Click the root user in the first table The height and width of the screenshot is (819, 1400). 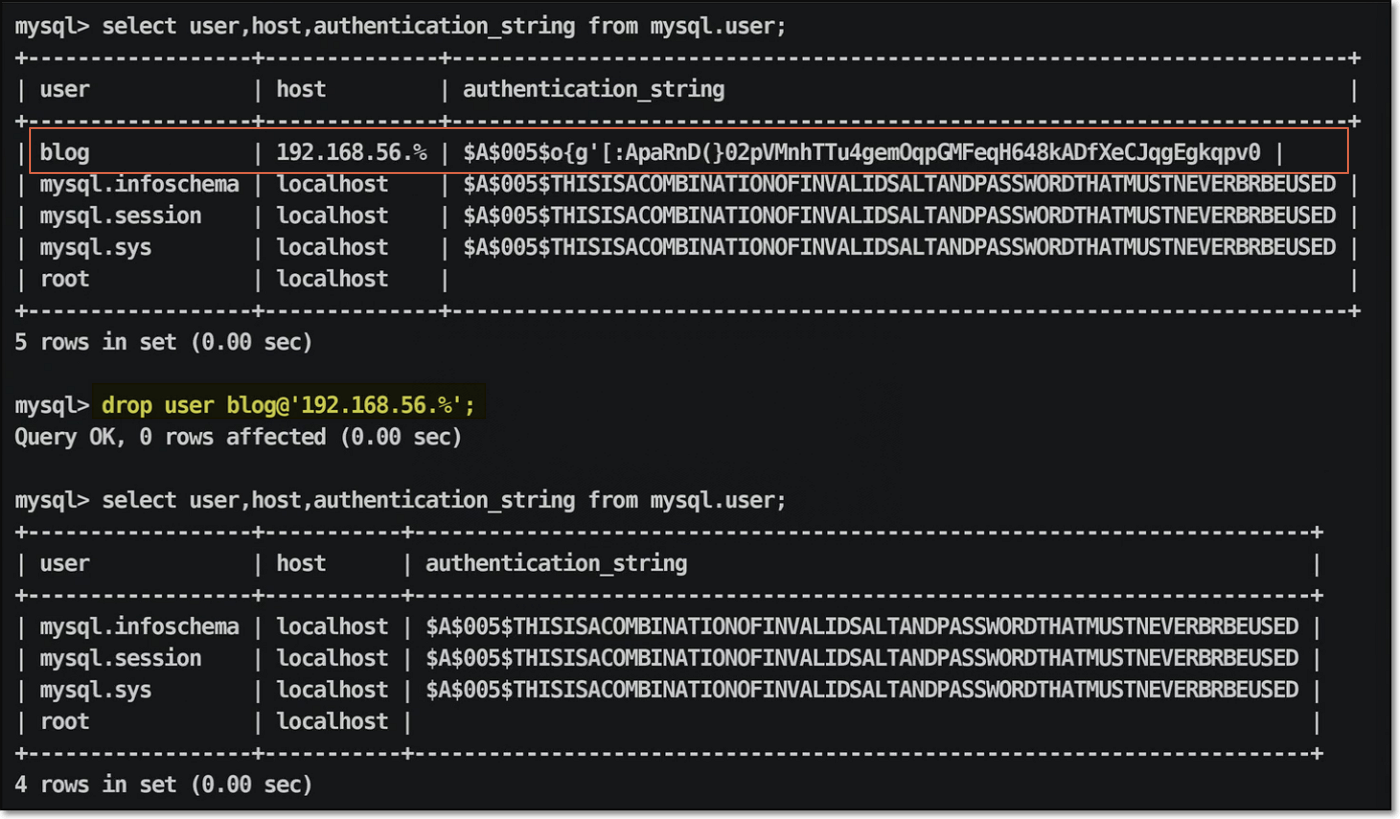[x=65, y=279]
